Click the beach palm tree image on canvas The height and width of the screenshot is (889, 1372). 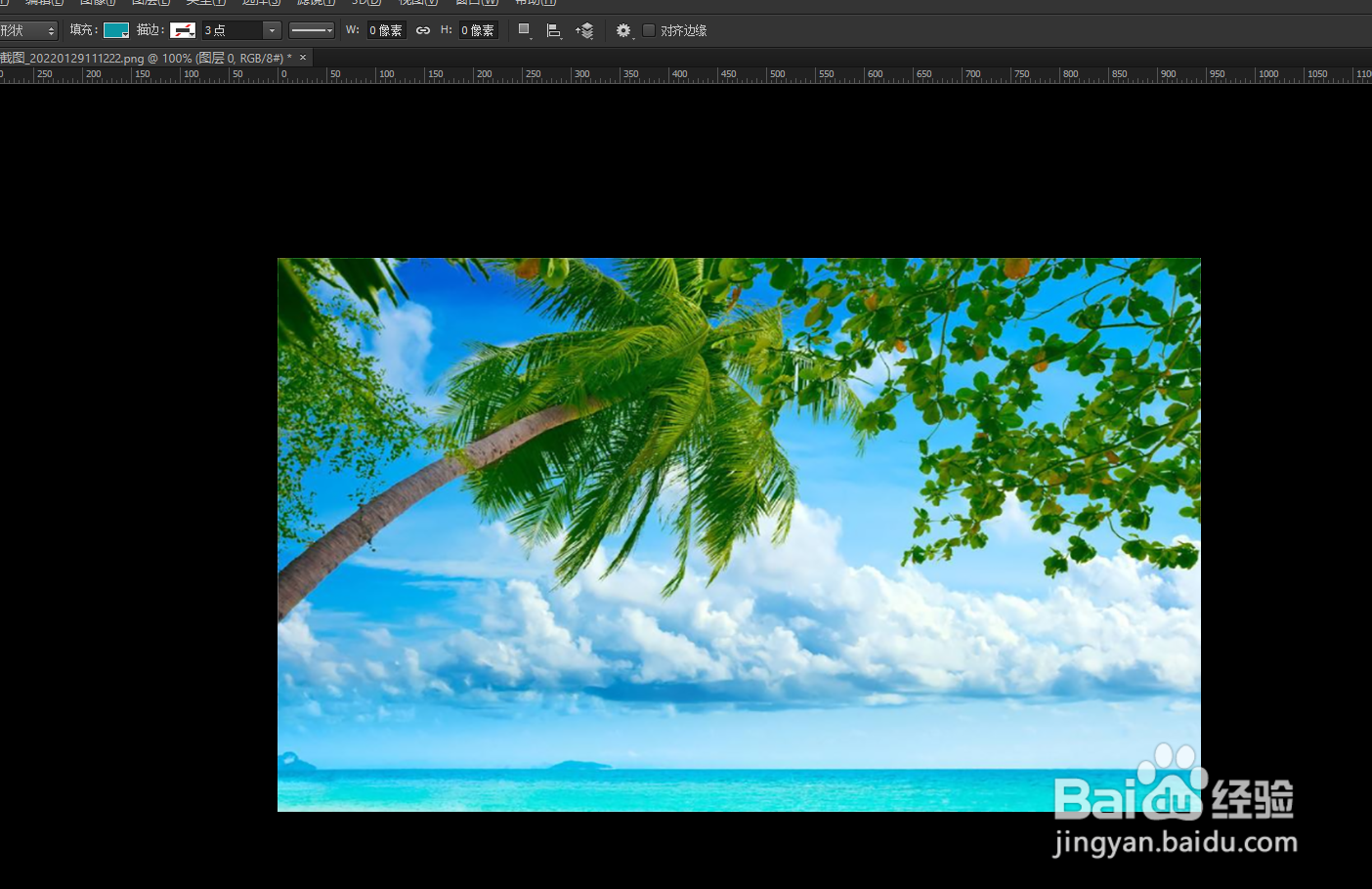[739, 534]
